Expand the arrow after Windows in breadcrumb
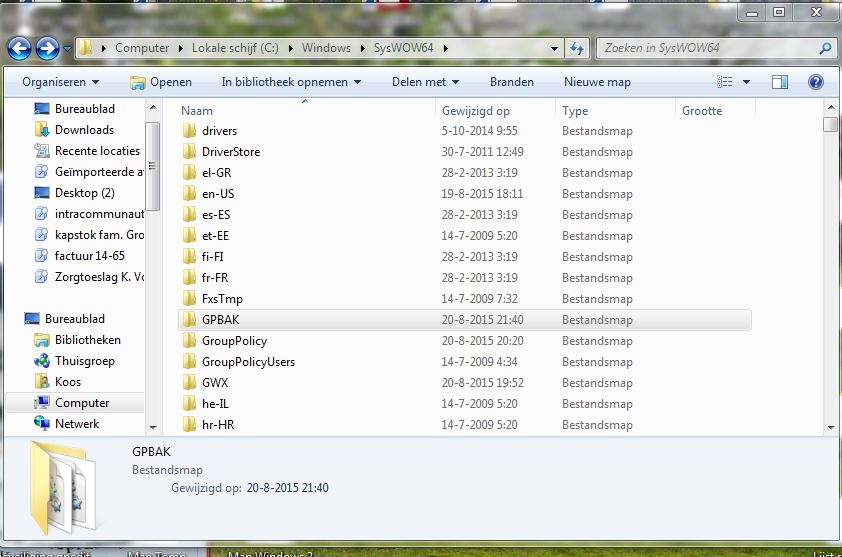This screenshot has width=842, height=557. (362, 48)
